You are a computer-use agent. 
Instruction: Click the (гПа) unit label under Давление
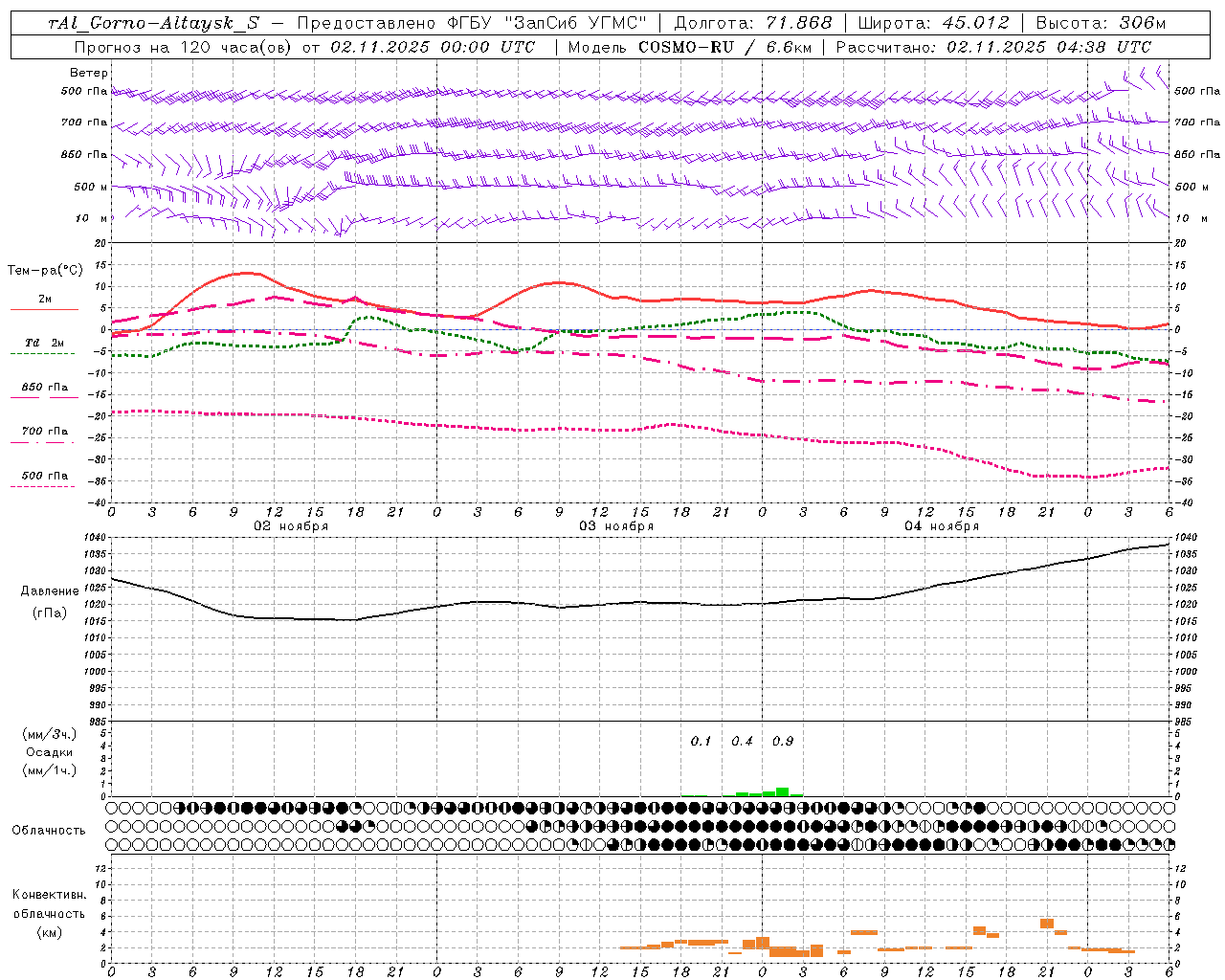tap(50, 613)
